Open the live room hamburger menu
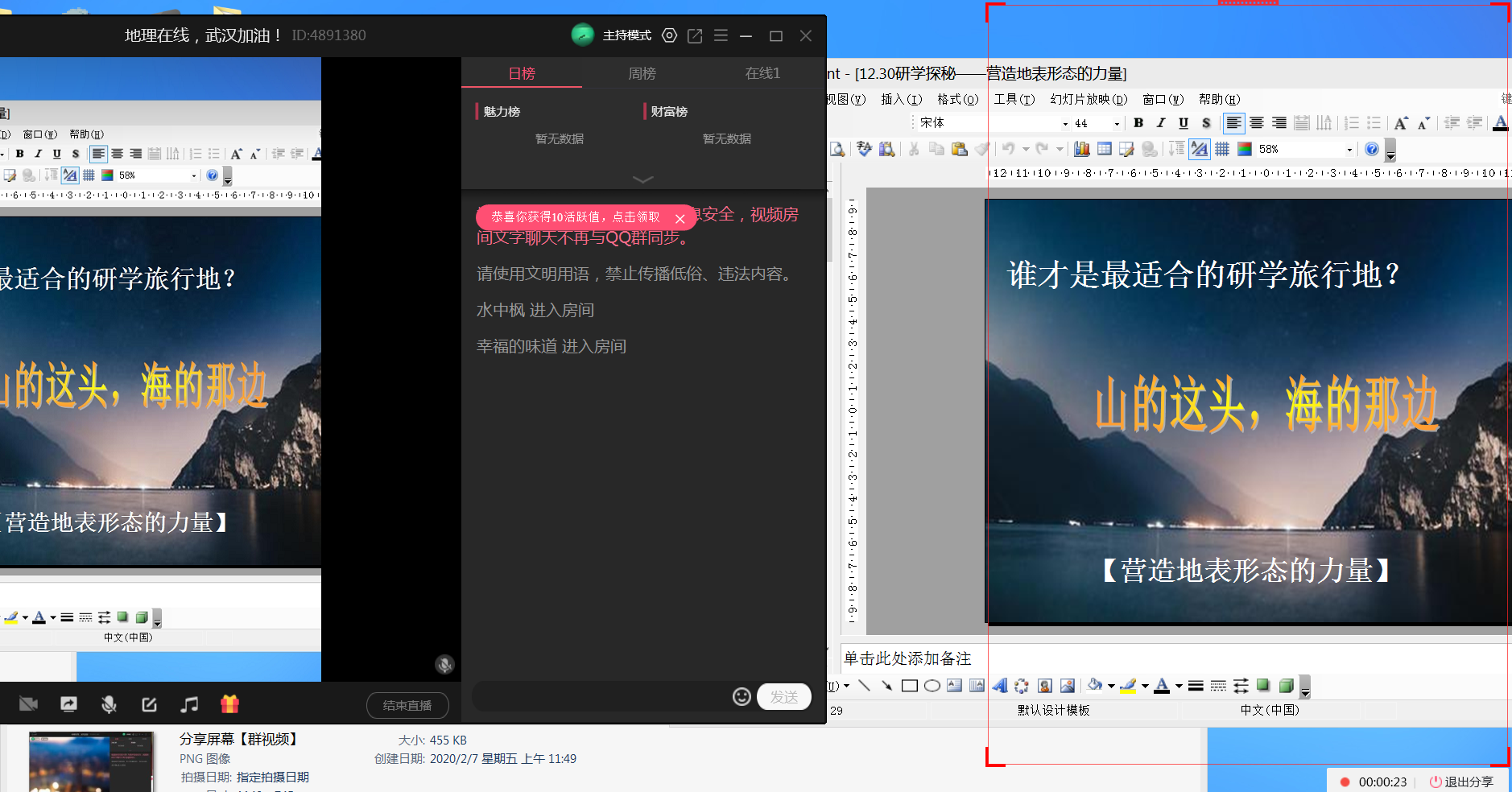Viewport: 1512px width, 792px height. point(721,35)
